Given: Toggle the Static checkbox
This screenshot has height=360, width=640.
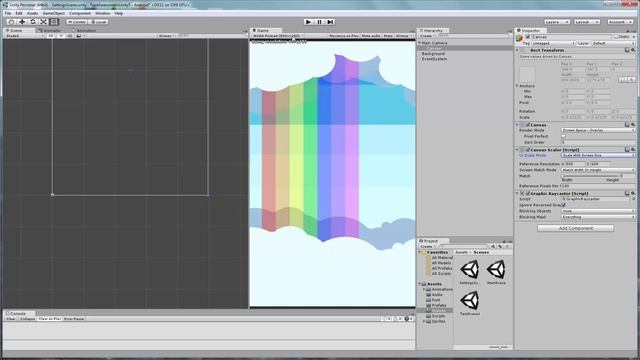Looking at the screenshot, I should (616, 37).
